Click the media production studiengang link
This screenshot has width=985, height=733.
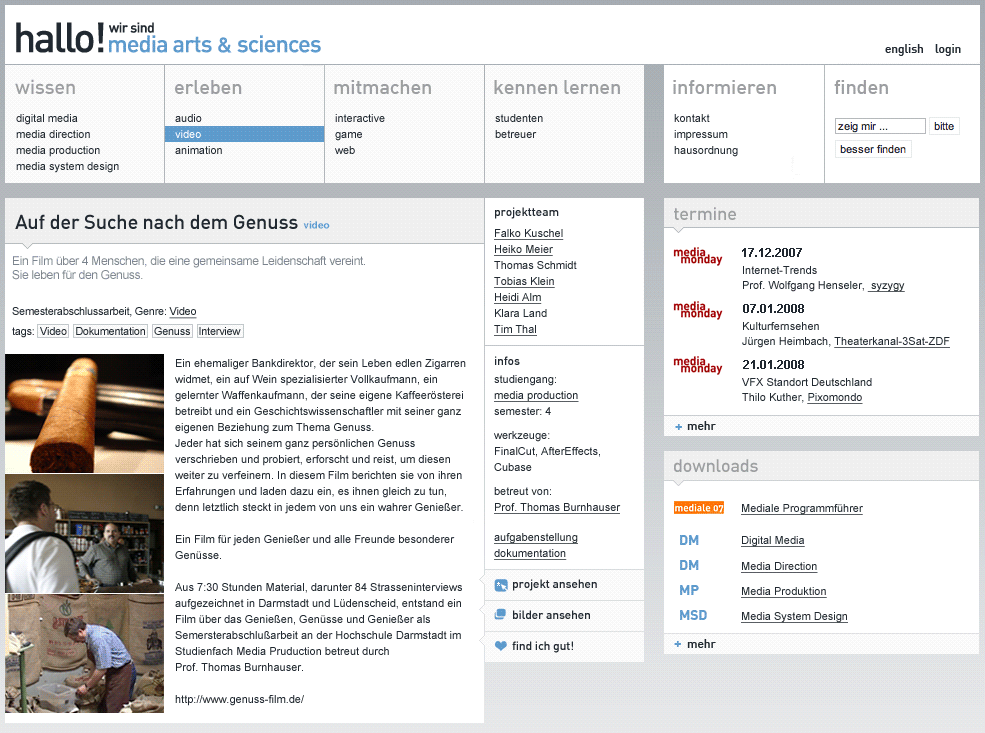click(x=536, y=395)
